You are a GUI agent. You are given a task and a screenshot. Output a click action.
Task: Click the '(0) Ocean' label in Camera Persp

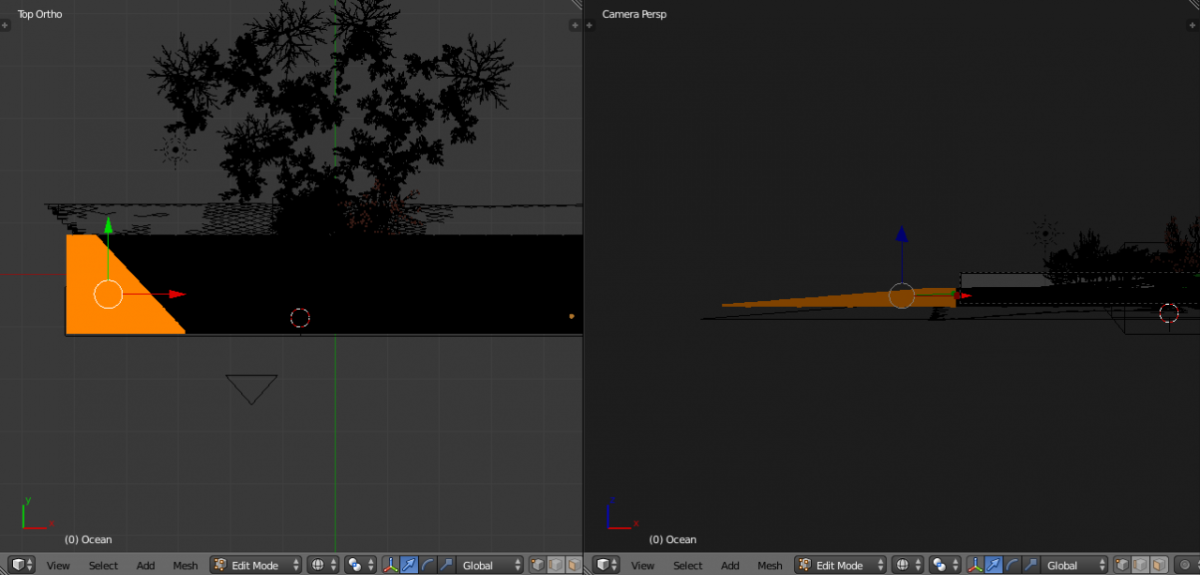point(673,540)
